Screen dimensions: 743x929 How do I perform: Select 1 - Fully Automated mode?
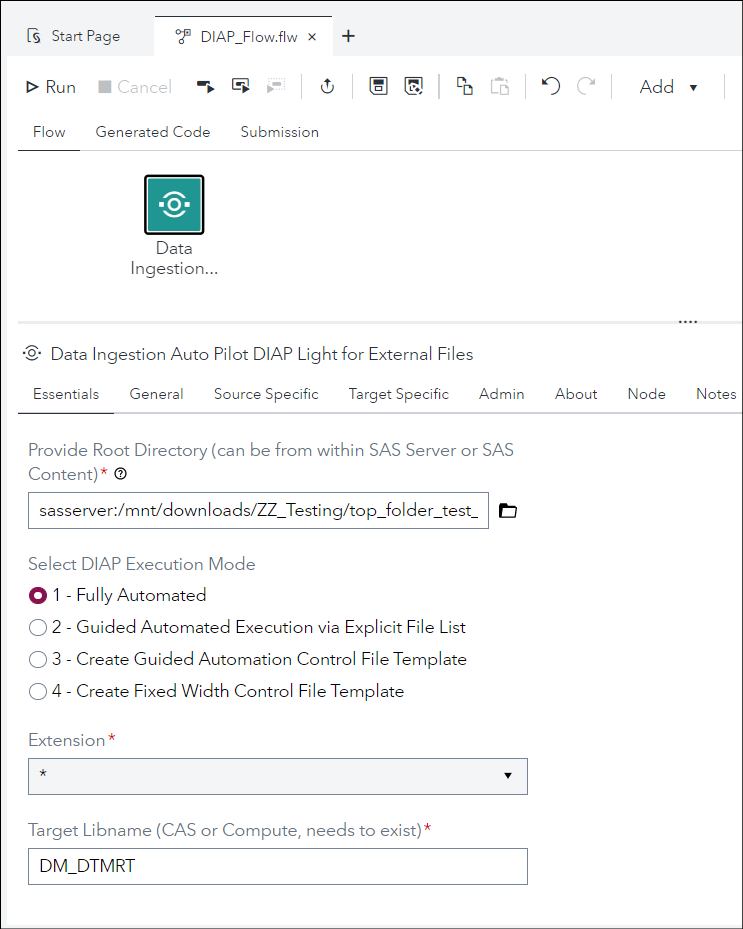pyautogui.click(x=38, y=595)
